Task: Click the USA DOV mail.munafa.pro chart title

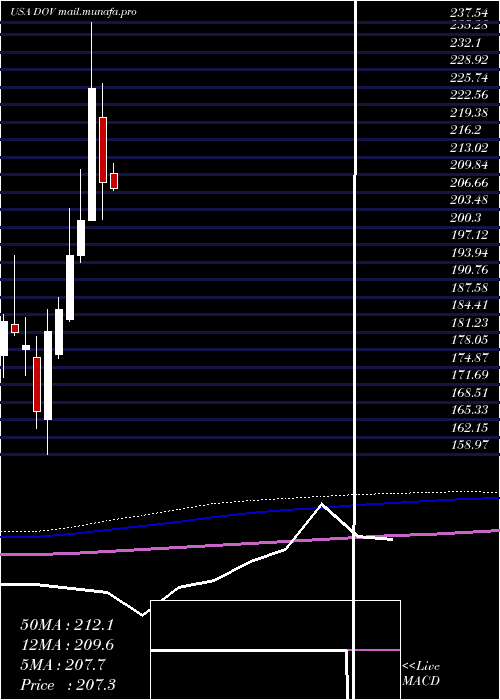Action: (x=73, y=12)
